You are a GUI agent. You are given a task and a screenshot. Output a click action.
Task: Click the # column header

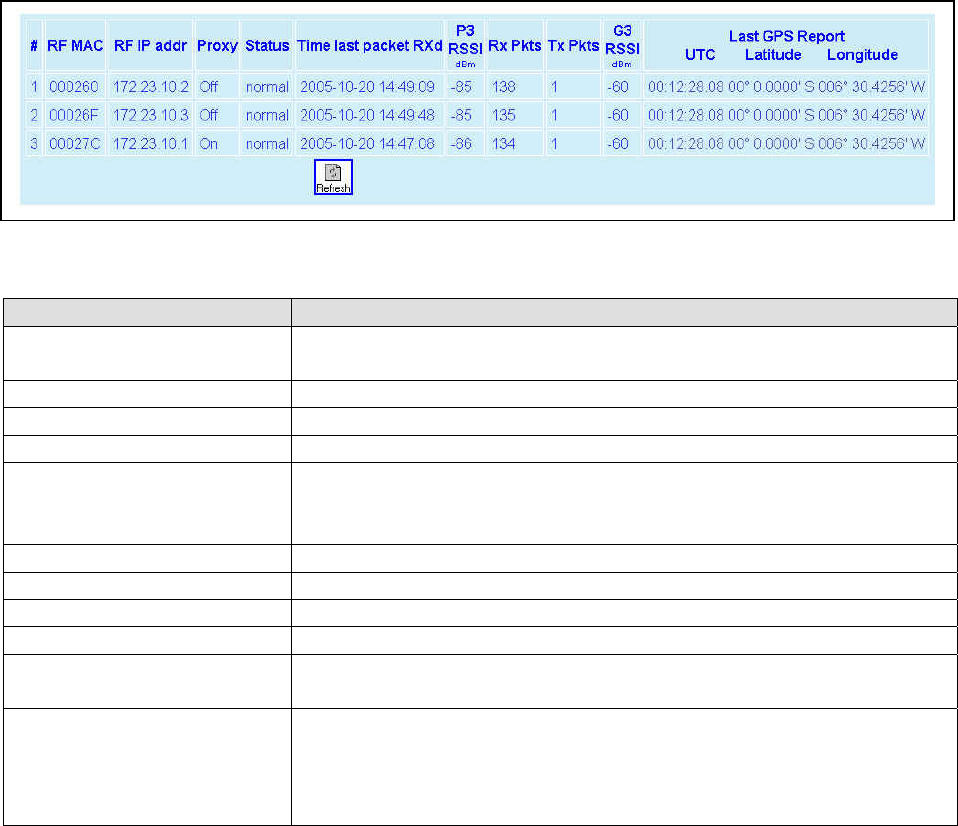(34, 46)
